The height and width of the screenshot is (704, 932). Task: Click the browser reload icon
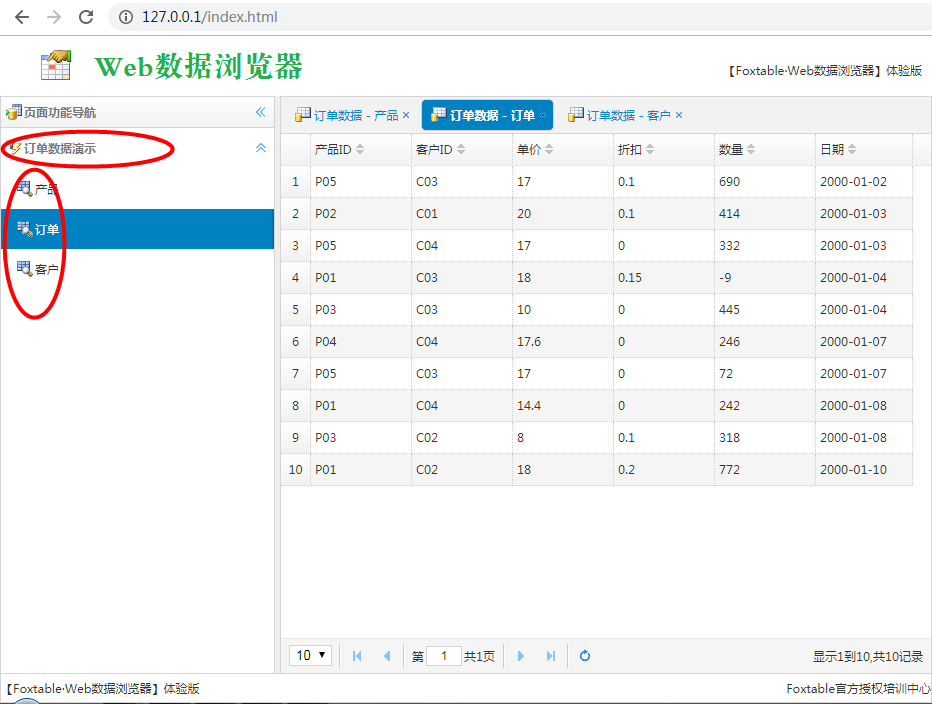[x=86, y=17]
